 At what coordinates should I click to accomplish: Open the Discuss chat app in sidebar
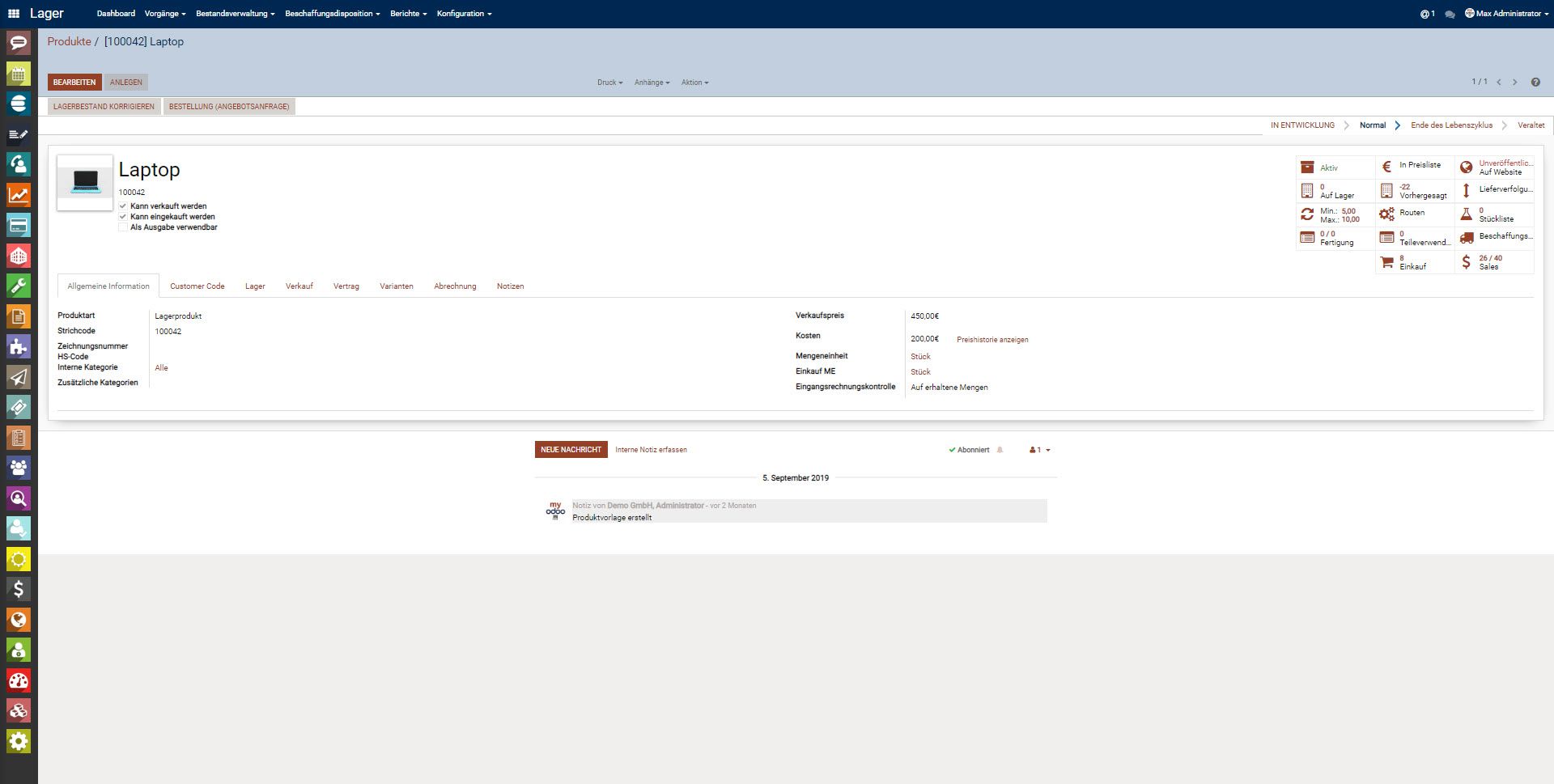pos(18,44)
